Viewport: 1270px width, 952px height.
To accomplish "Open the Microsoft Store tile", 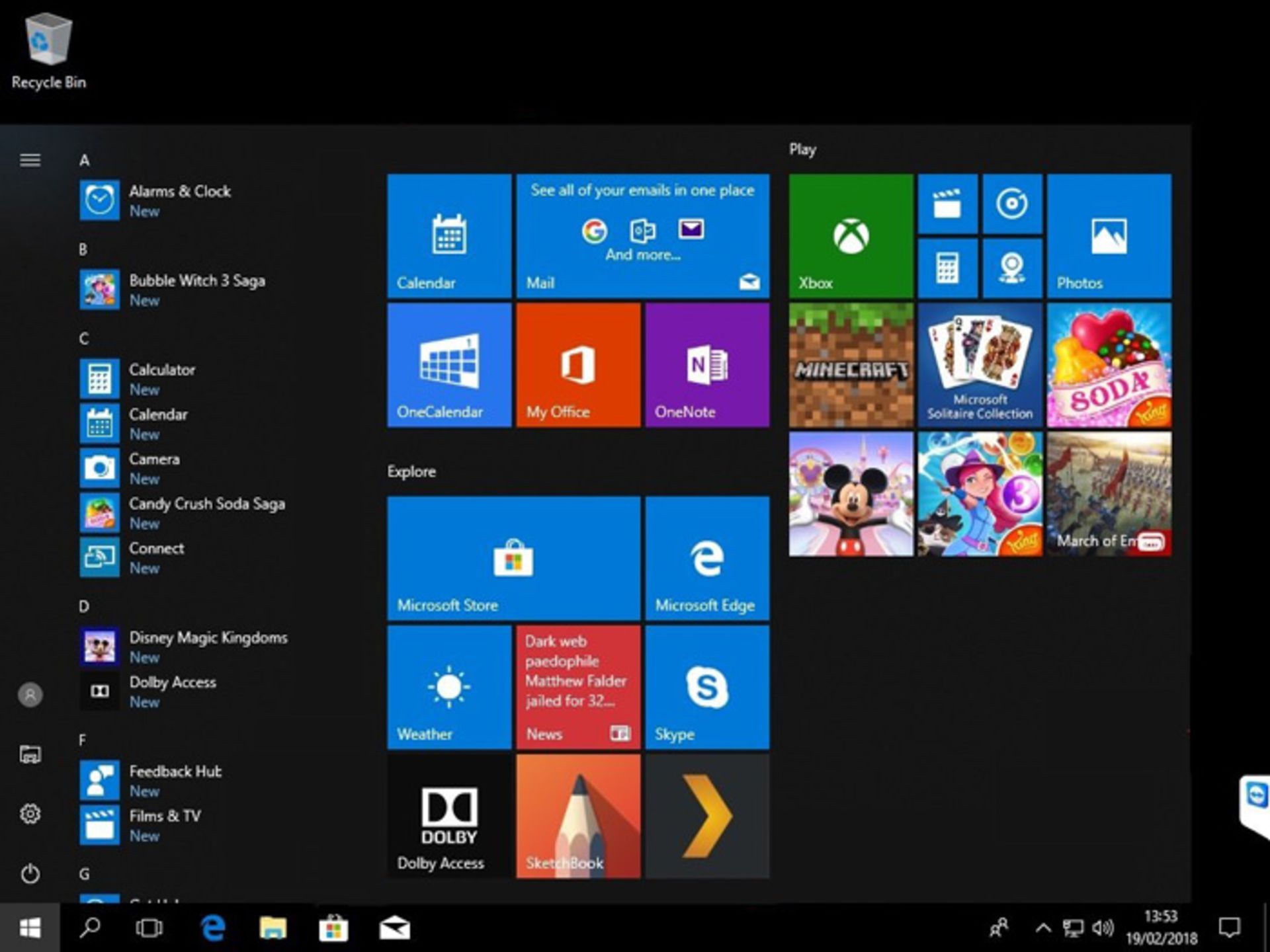I will coord(514,559).
